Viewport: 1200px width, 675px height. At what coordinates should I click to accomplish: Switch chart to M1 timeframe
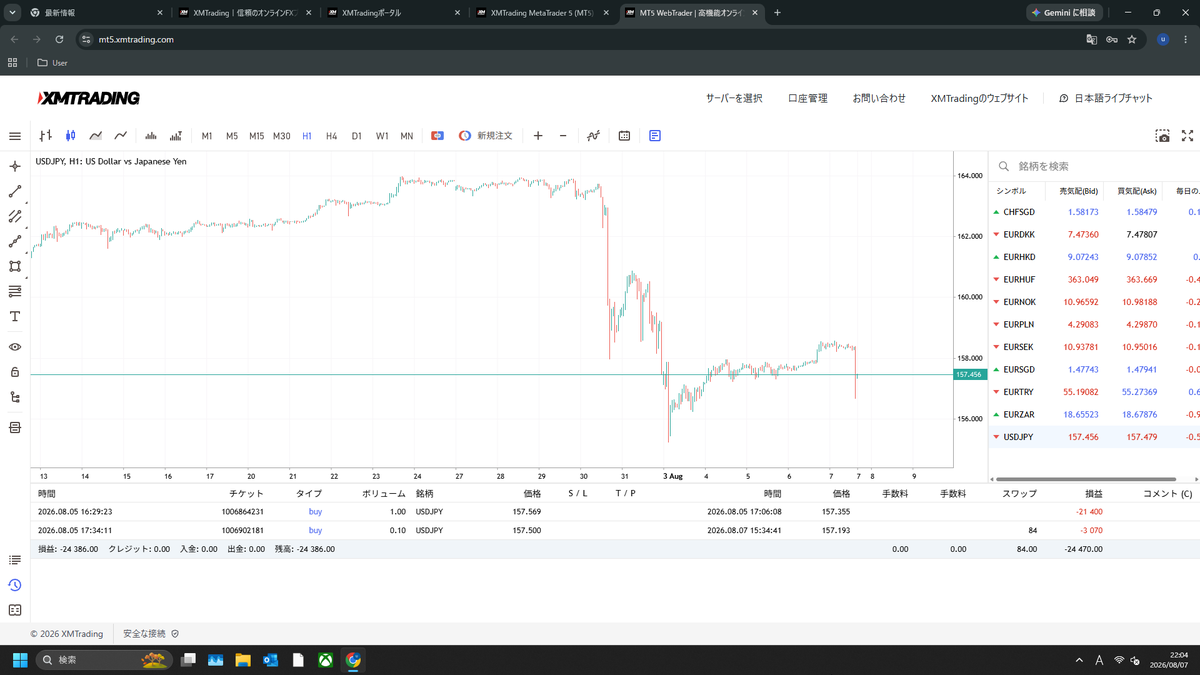[x=207, y=136]
